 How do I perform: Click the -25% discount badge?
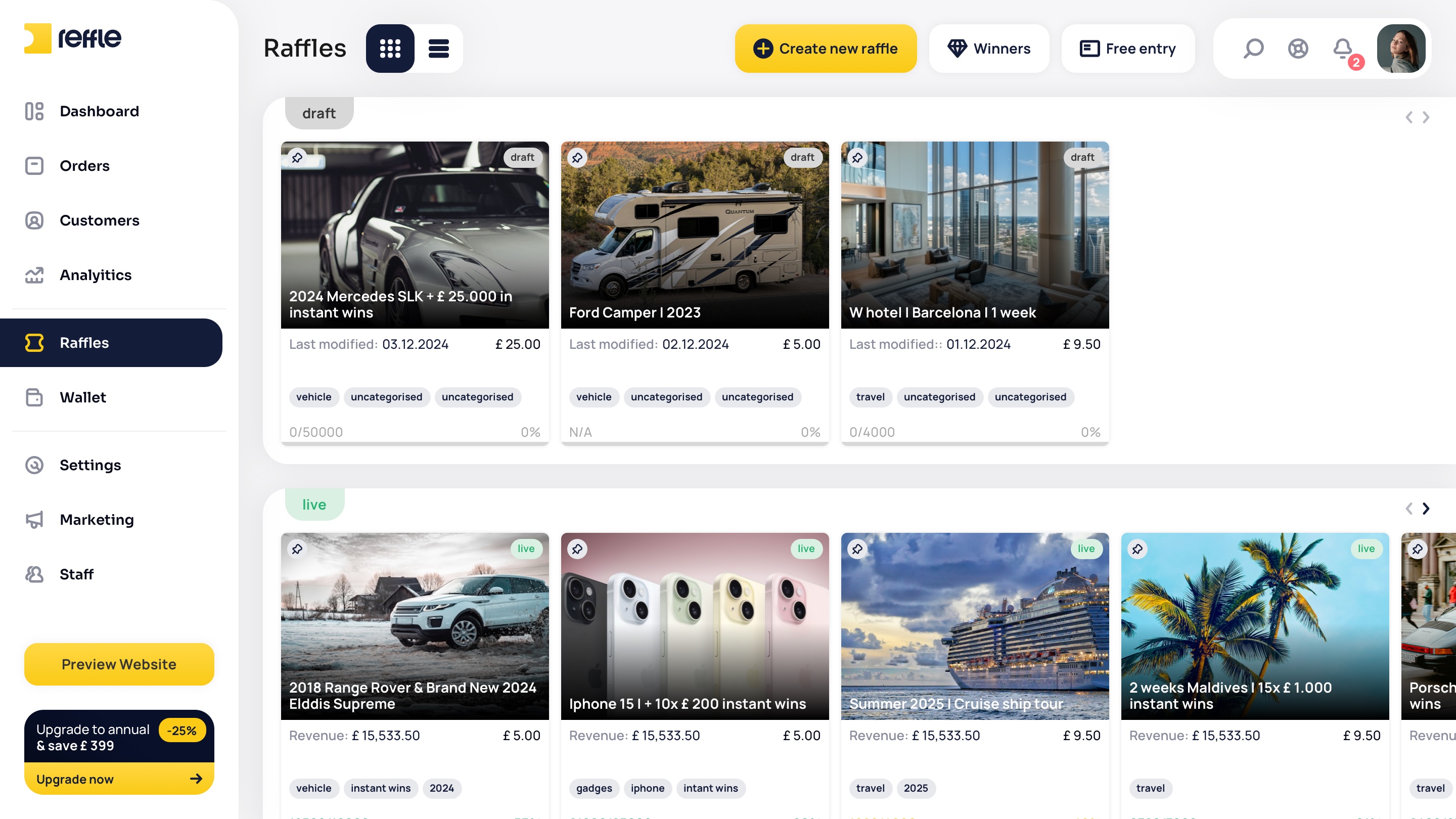point(182,730)
